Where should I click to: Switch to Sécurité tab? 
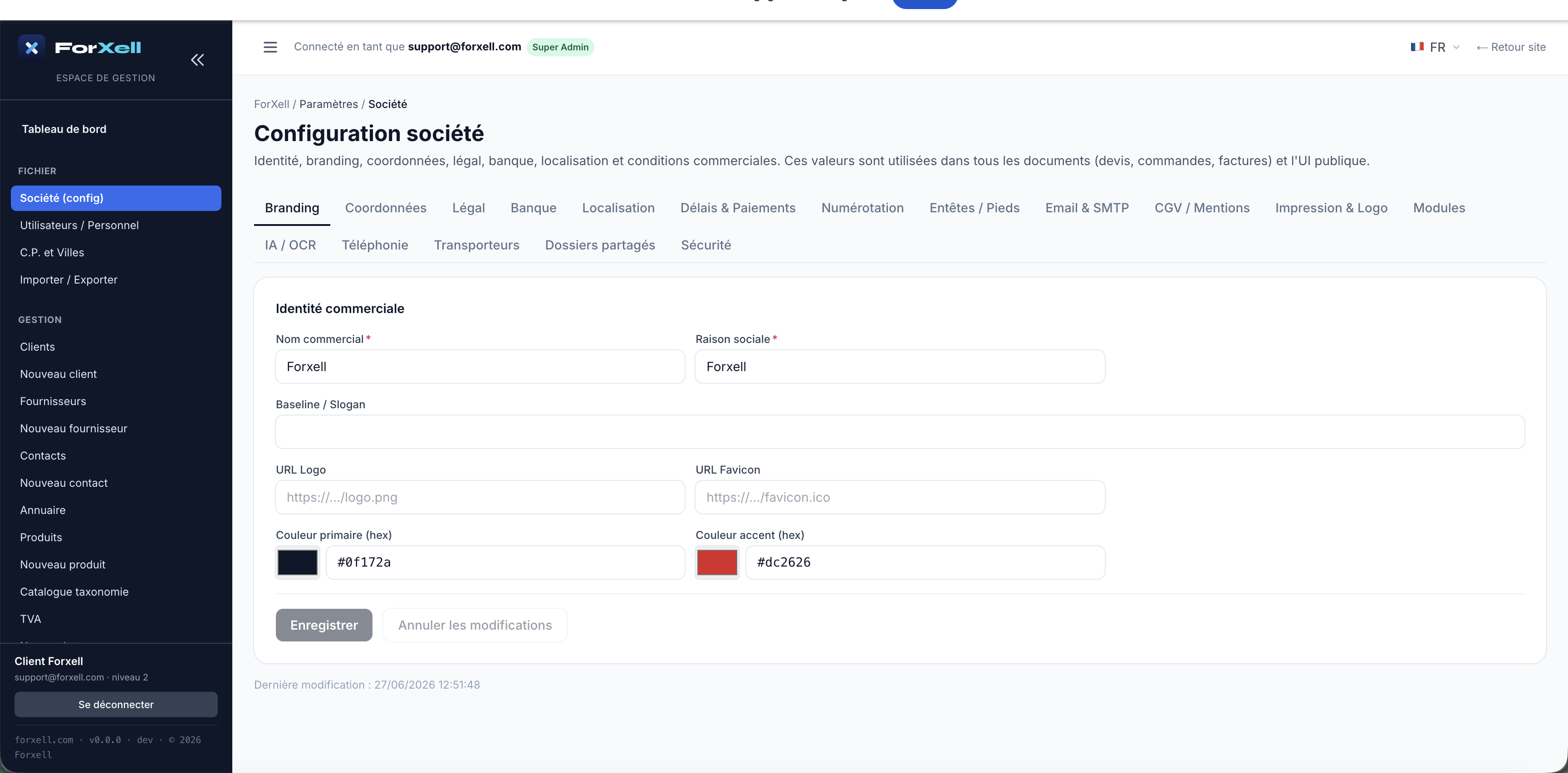706,245
